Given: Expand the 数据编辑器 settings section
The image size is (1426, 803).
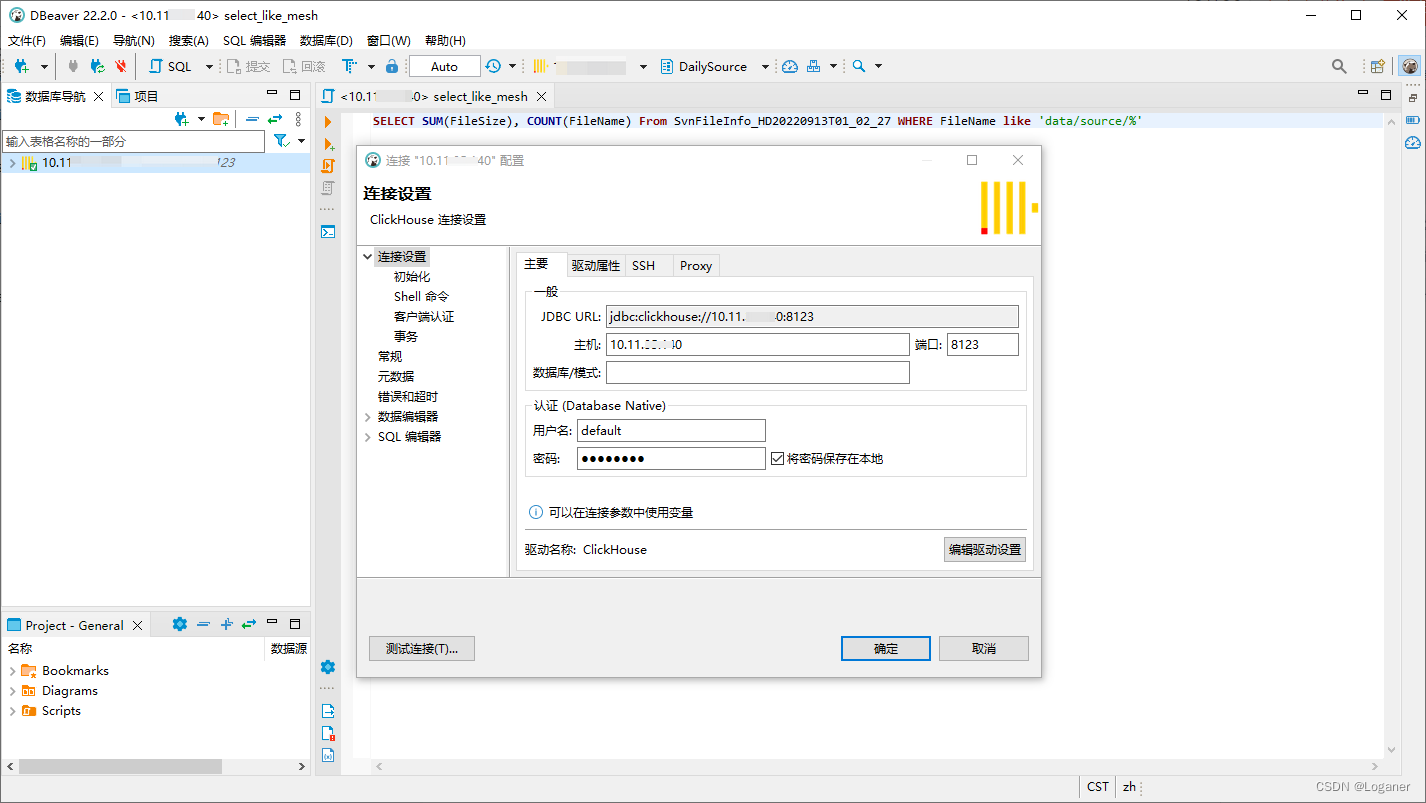Looking at the screenshot, I should [368, 416].
